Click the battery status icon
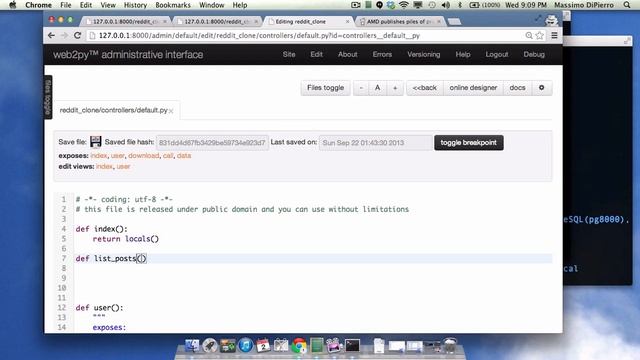 click(474, 5)
